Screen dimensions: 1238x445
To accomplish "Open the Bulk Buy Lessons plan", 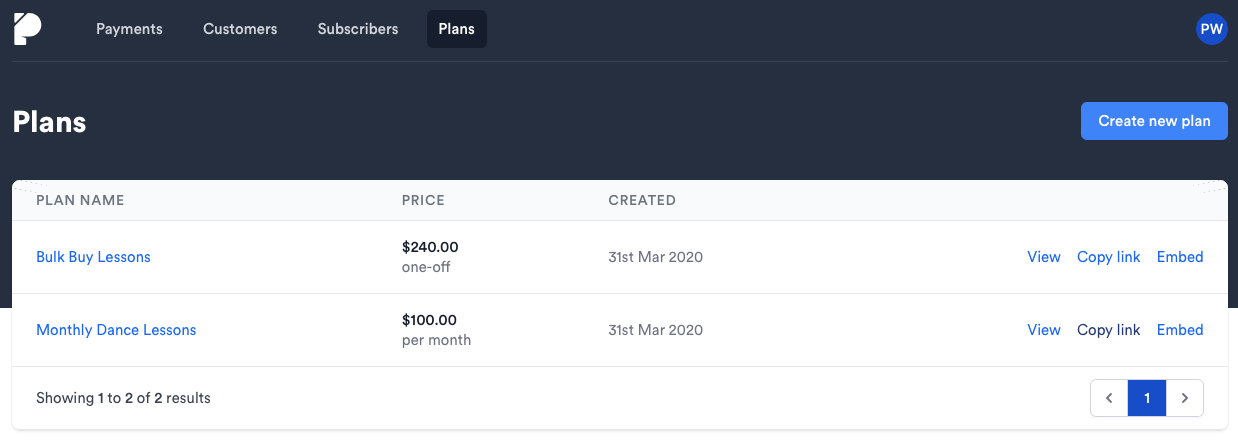I will click(x=93, y=257).
